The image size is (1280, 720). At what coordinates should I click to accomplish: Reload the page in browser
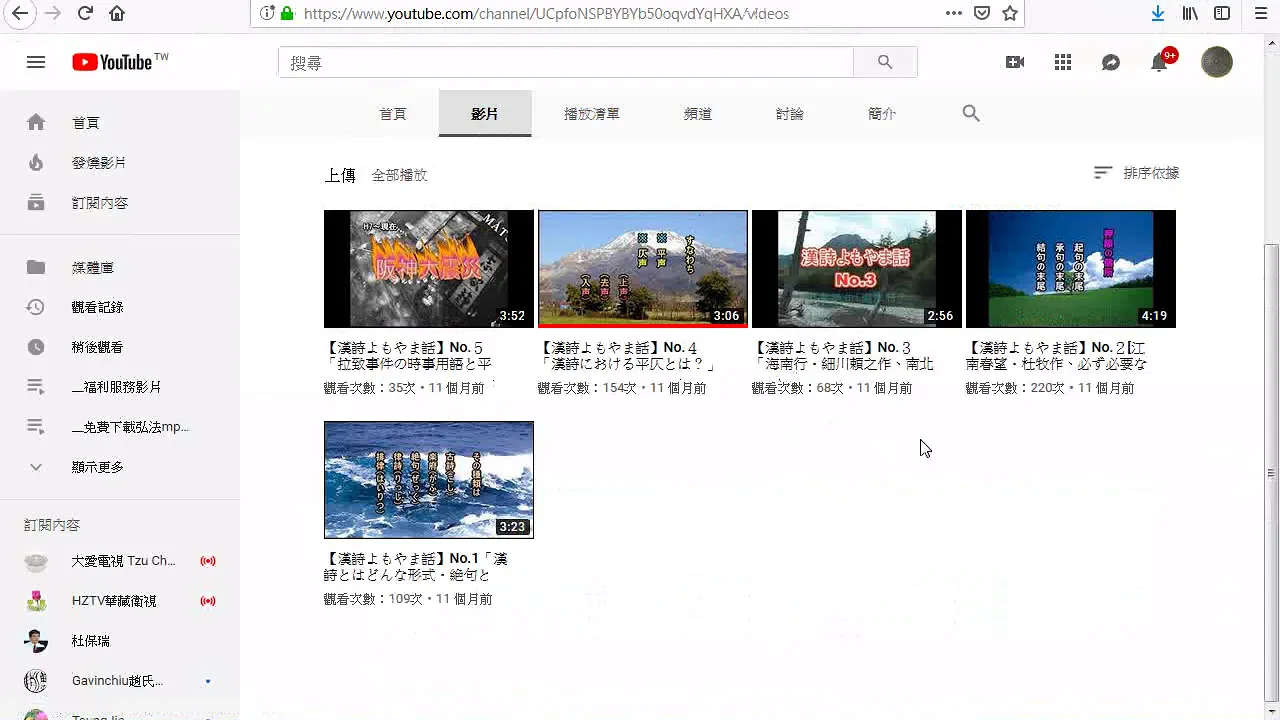tap(85, 13)
